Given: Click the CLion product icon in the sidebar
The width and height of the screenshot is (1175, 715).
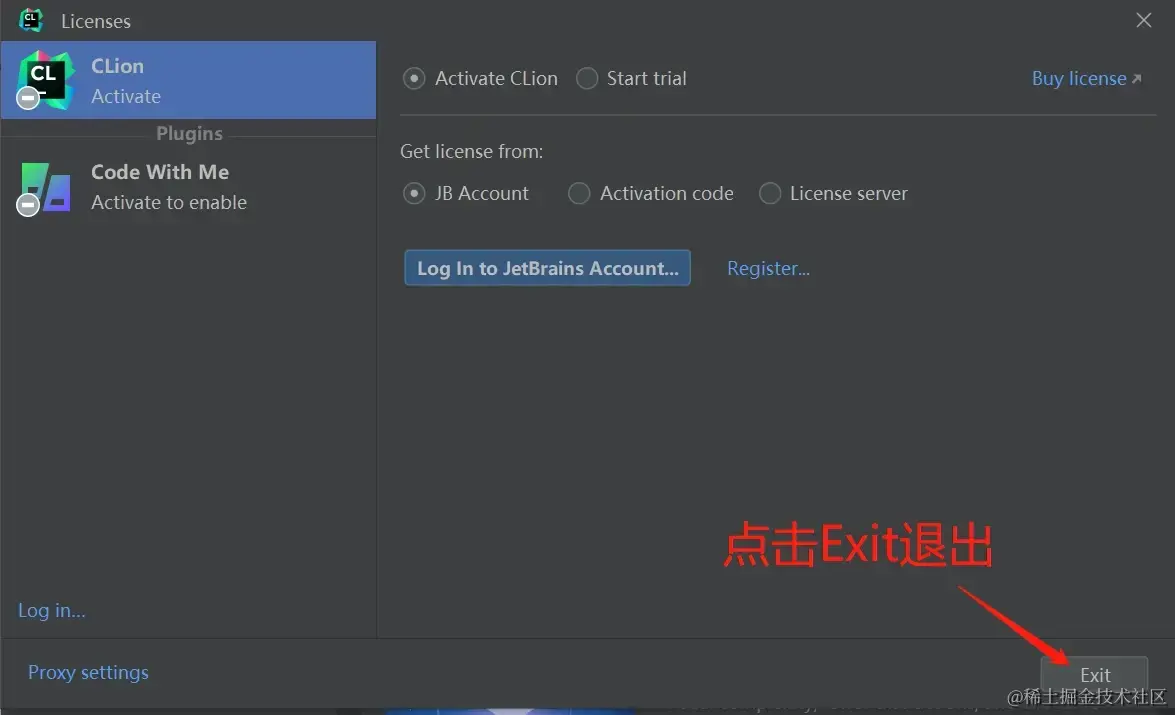Looking at the screenshot, I should tap(45, 79).
